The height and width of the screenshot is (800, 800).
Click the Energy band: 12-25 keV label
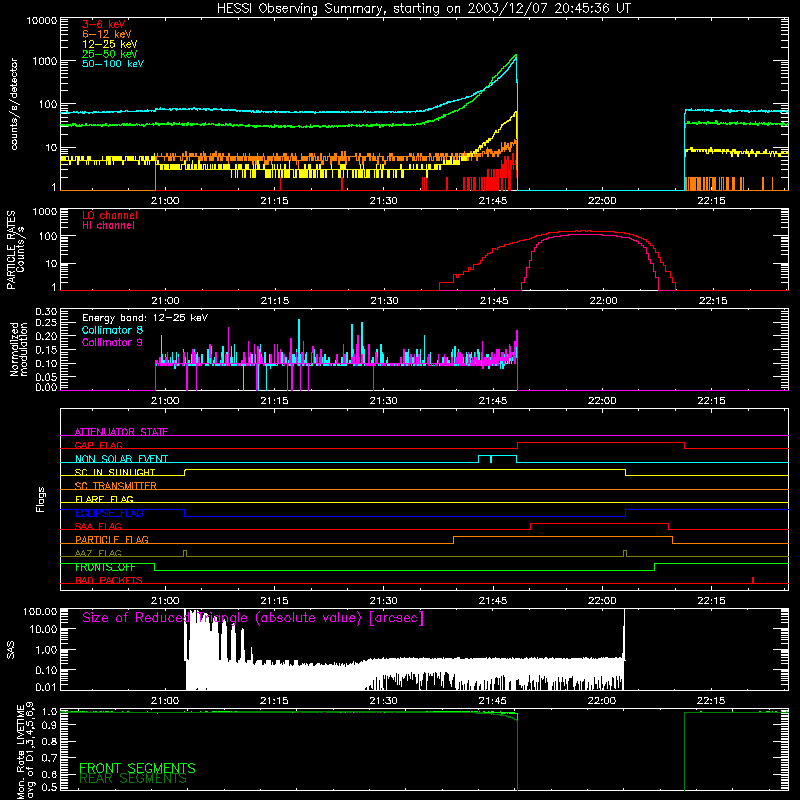pyautogui.click(x=145, y=318)
